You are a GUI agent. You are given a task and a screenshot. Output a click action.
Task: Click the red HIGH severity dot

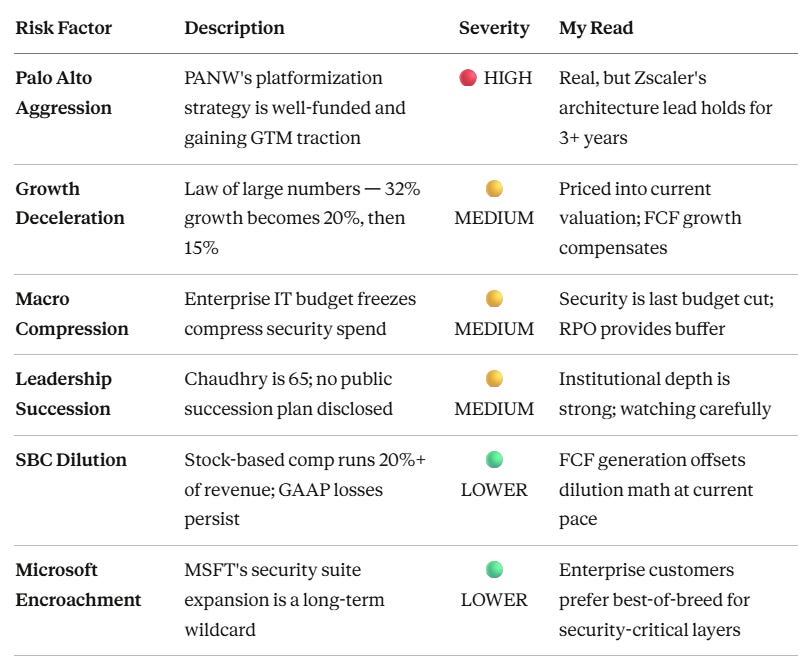[467, 78]
